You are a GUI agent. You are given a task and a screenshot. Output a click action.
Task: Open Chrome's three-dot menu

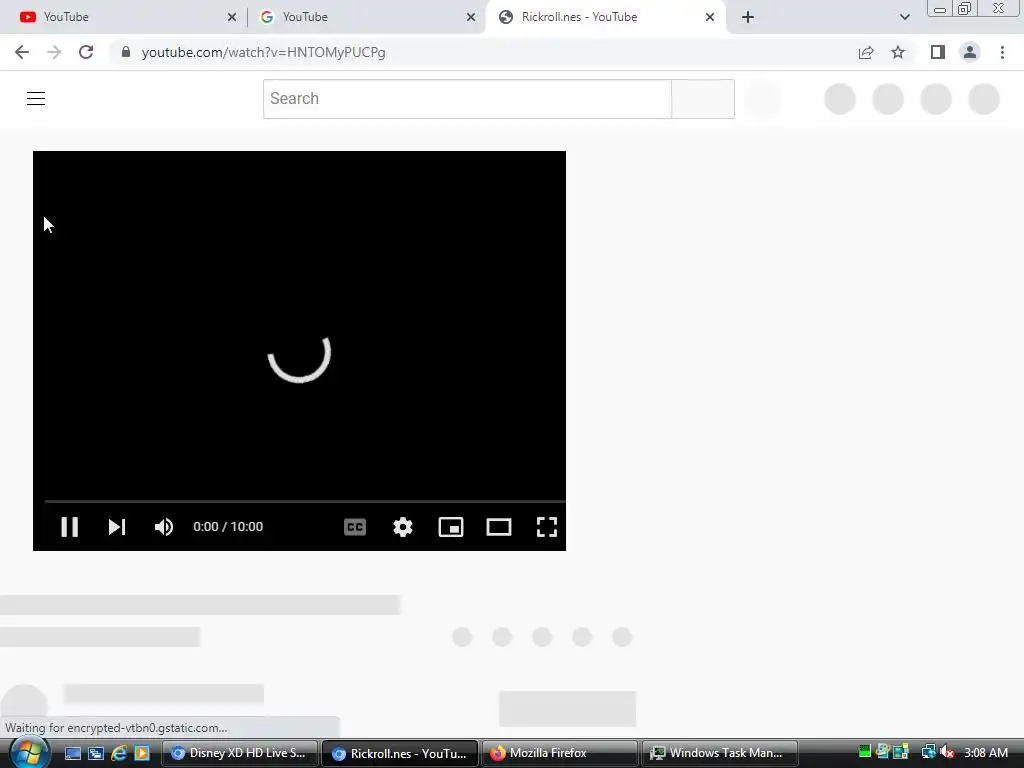(x=1002, y=52)
